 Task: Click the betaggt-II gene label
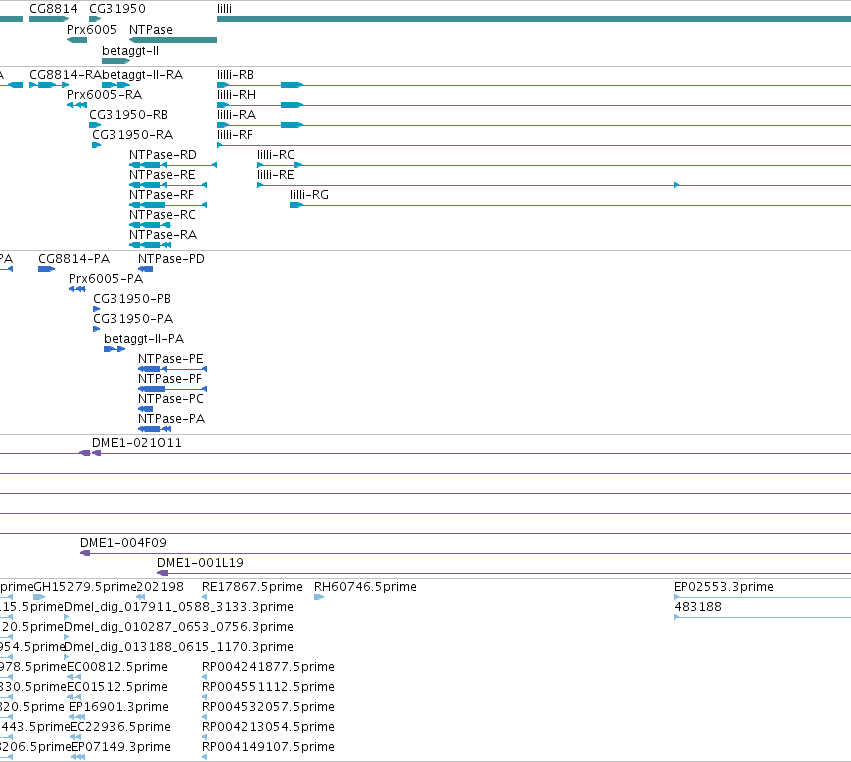coord(130,50)
